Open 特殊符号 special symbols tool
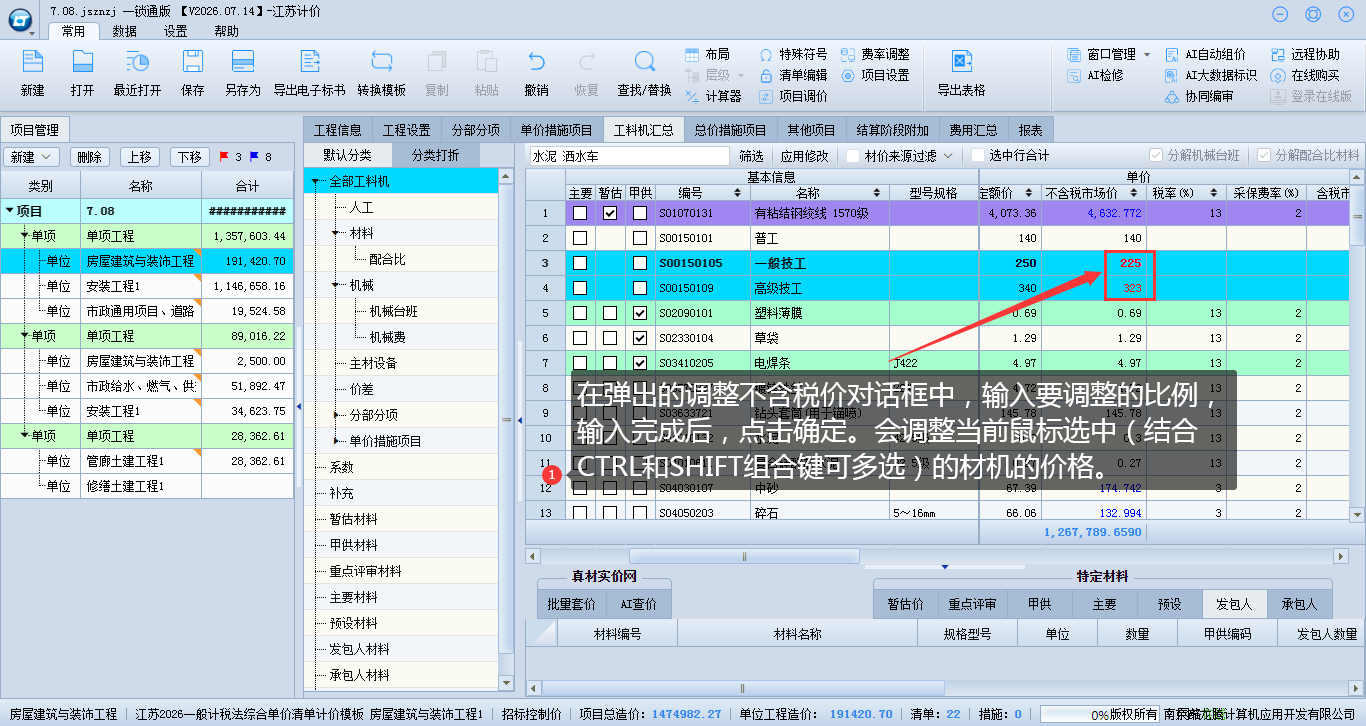 coord(793,54)
